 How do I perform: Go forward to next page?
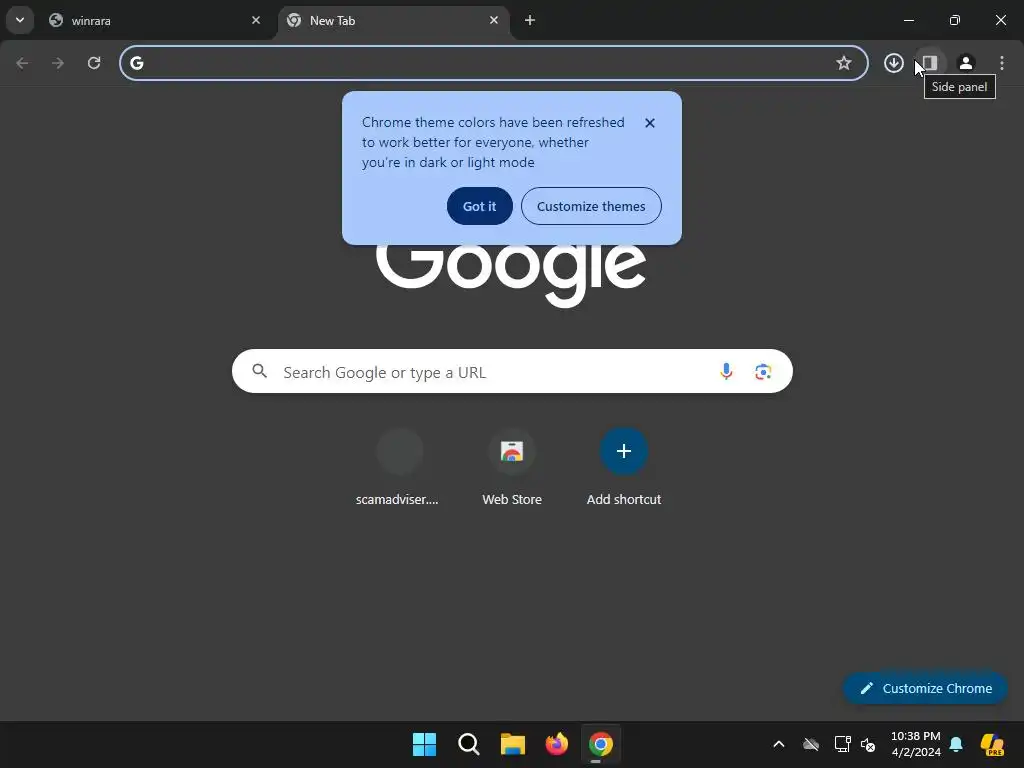pyautogui.click(x=58, y=63)
